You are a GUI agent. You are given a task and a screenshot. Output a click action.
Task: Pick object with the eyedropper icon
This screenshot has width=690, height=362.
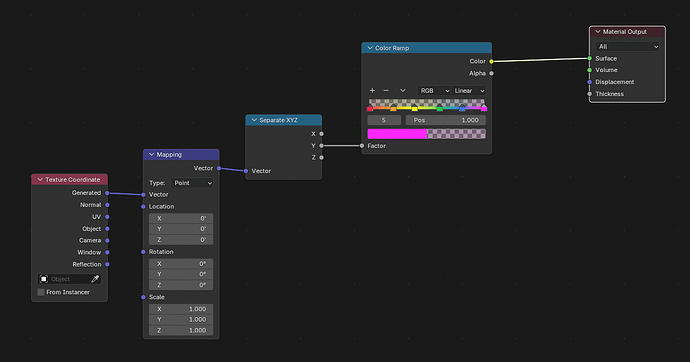click(x=95, y=279)
